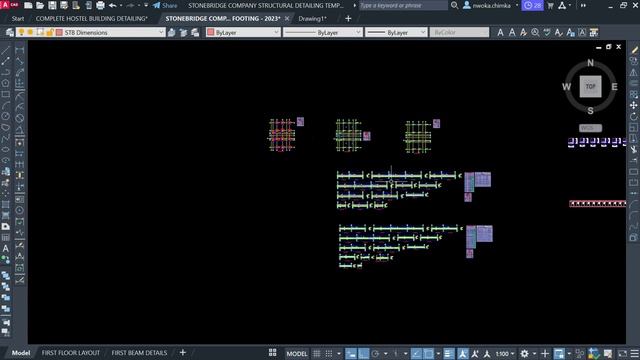Image resolution: width=640 pixels, height=360 pixels.
Task: Switch to the Model layout tab
Action: (21, 353)
